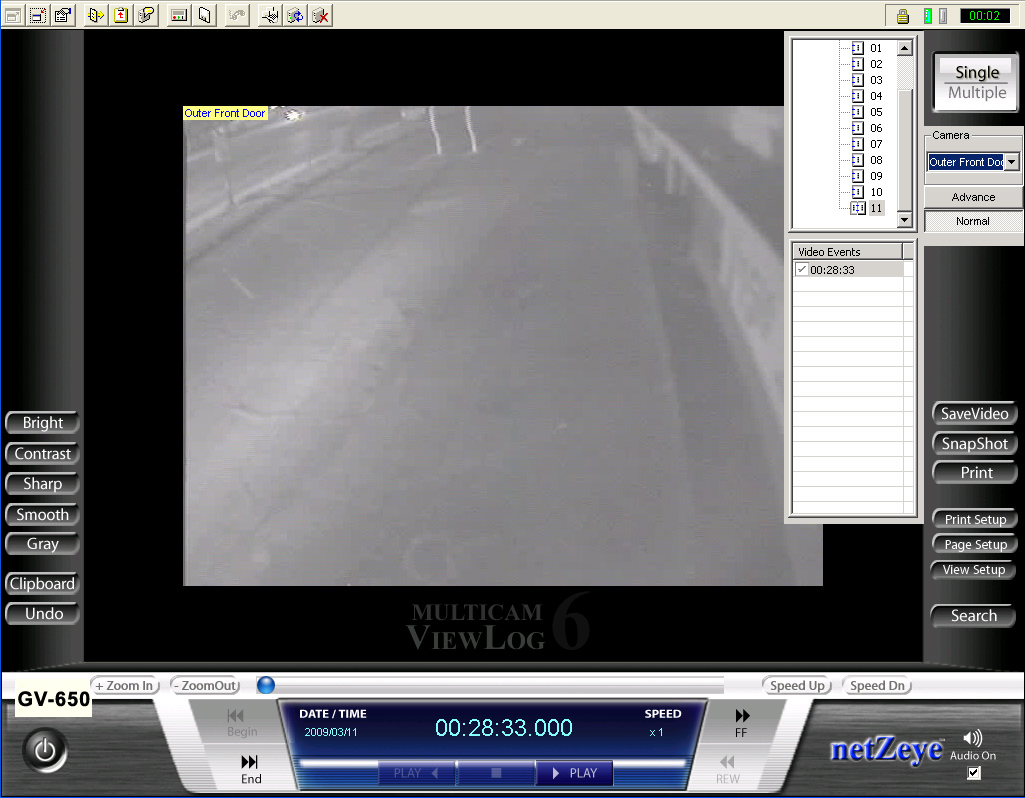Click the red X toolbar icon

coord(320,15)
